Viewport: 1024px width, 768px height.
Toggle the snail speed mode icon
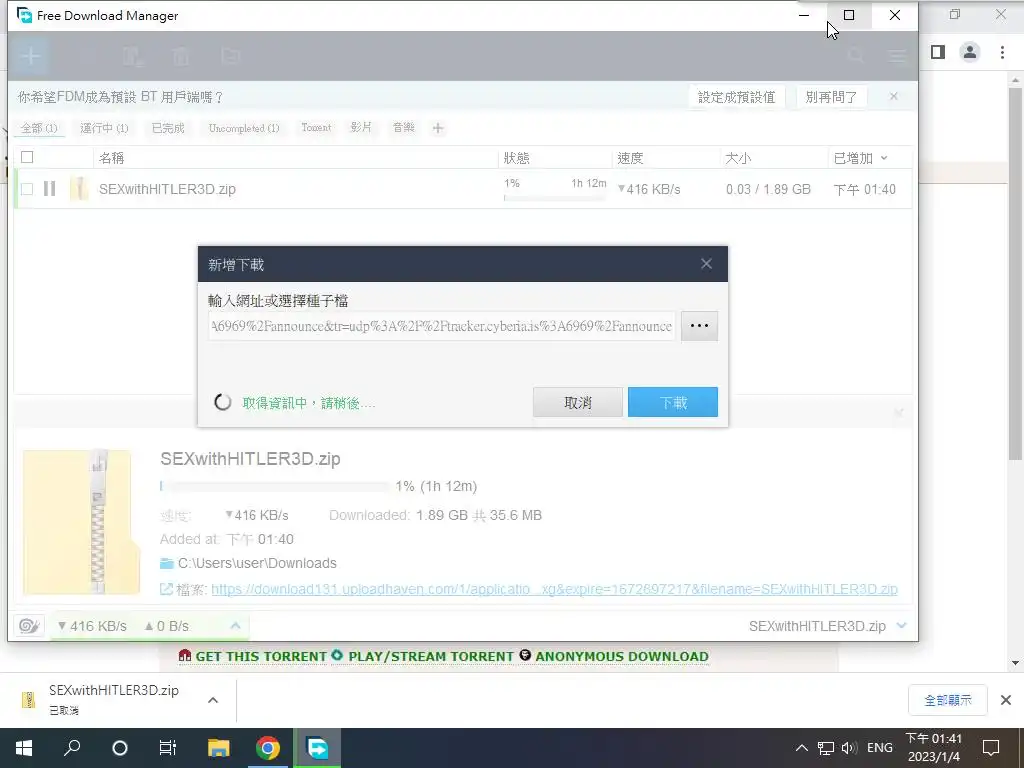click(x=29, y=626)
